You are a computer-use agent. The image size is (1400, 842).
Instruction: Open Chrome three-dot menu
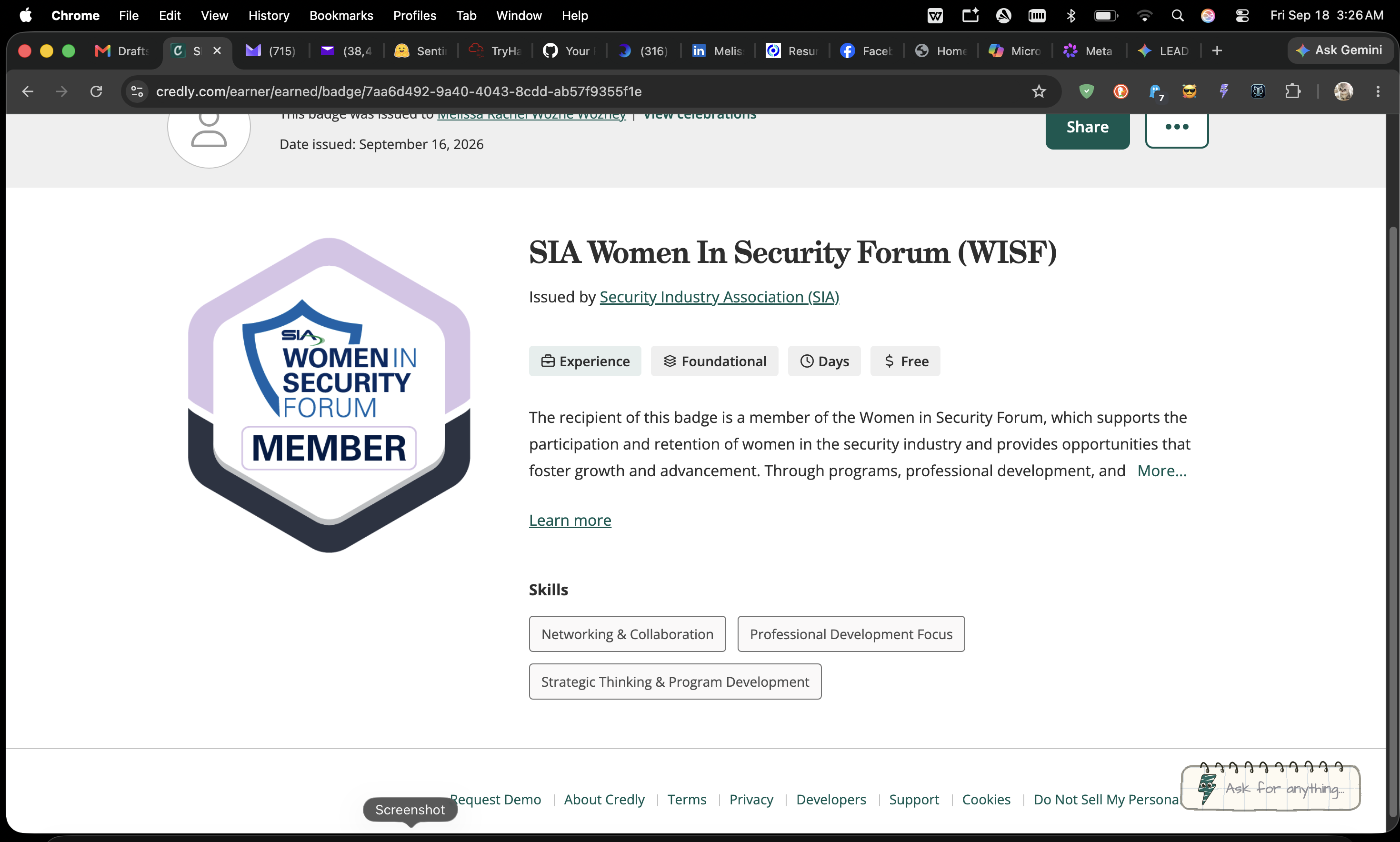(1378, 91)
